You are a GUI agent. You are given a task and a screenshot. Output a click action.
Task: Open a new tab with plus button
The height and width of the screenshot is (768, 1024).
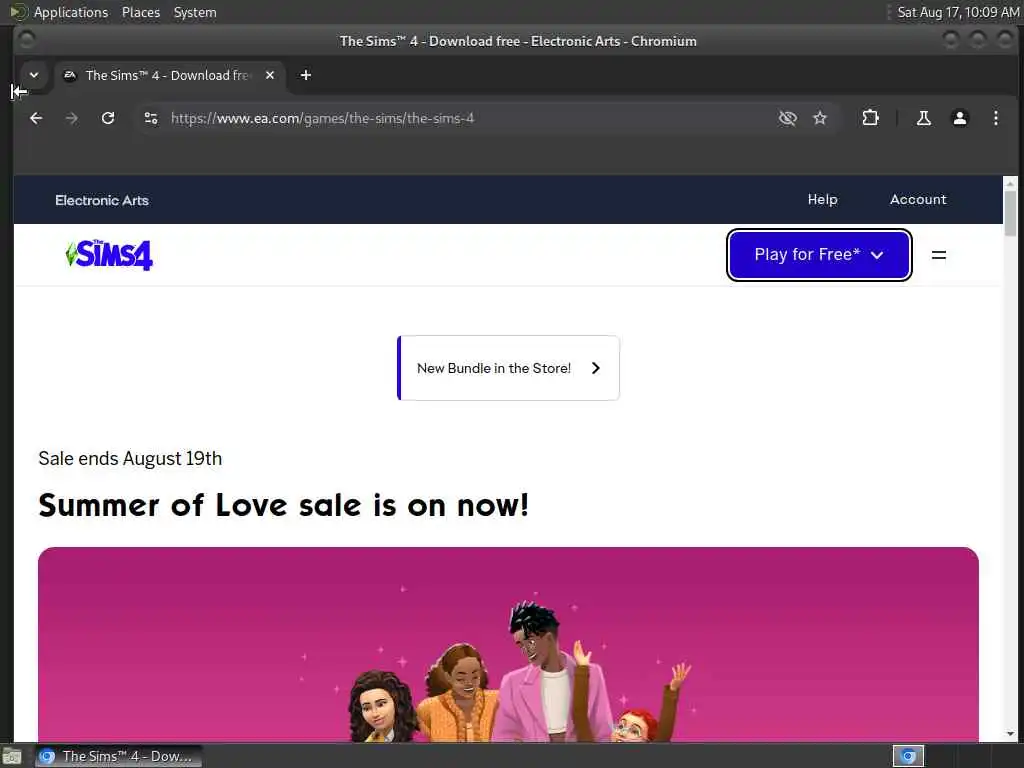coord(306,75)
